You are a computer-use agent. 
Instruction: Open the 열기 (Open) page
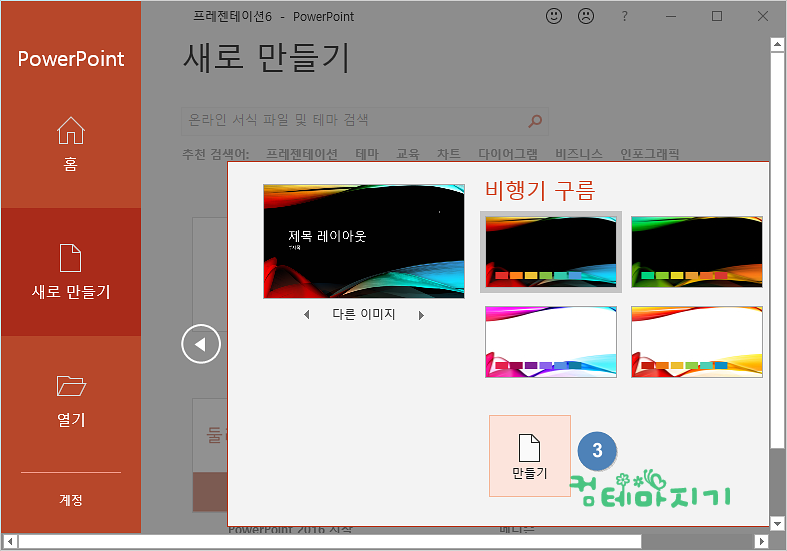click(x=71, y=401)
